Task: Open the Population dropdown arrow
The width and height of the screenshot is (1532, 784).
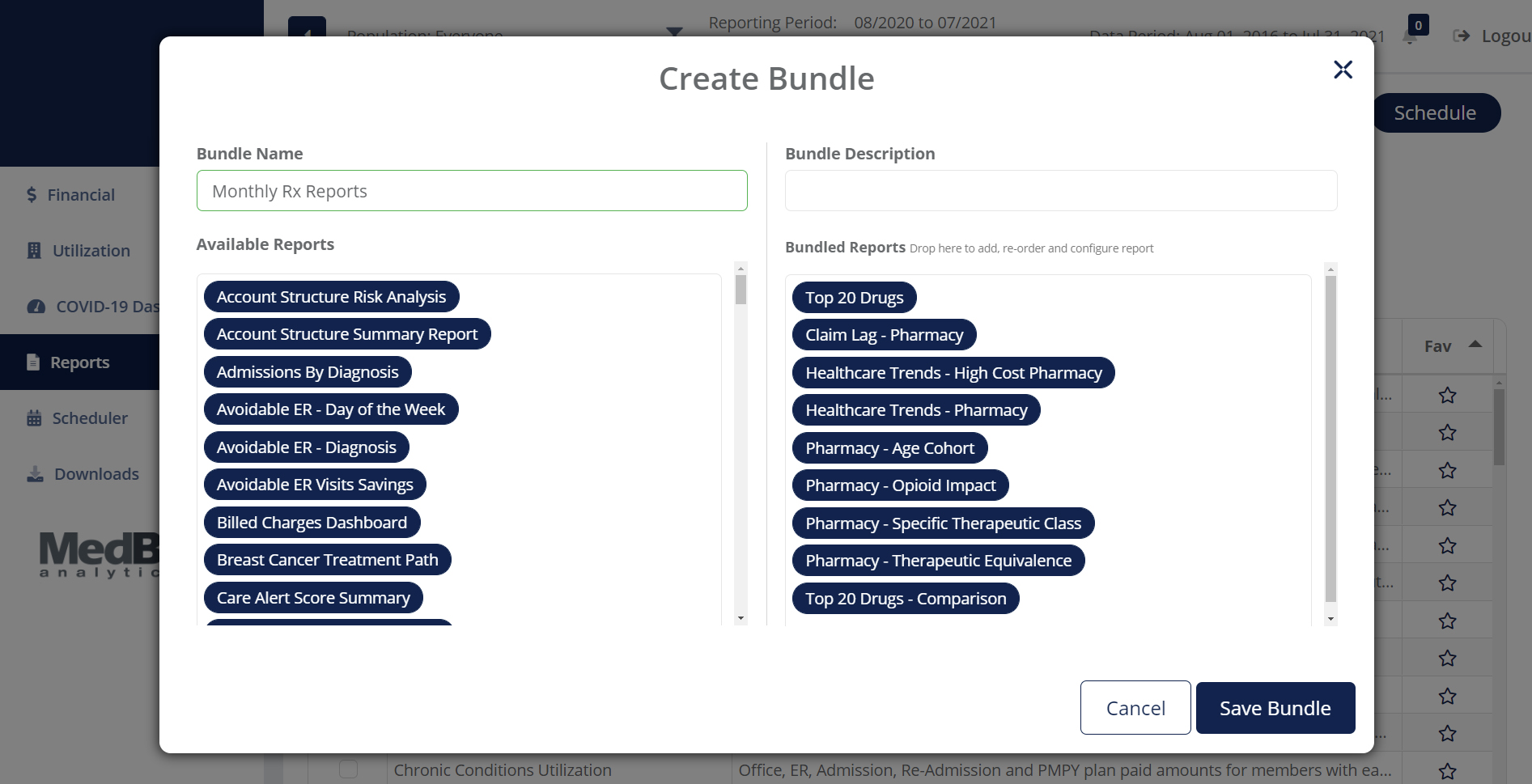Action: 673,32
